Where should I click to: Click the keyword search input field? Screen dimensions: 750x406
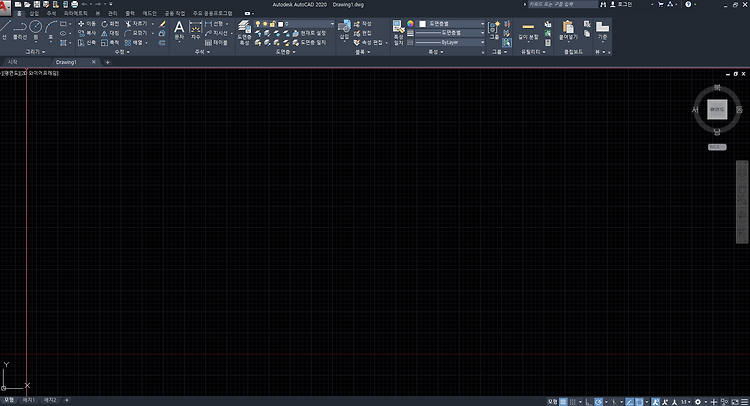(563, 4)
